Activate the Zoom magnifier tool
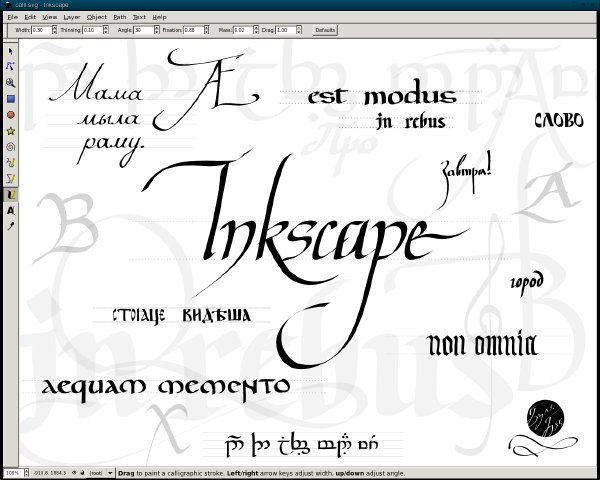This screenshot has height=480, width=600. (10, 82)
